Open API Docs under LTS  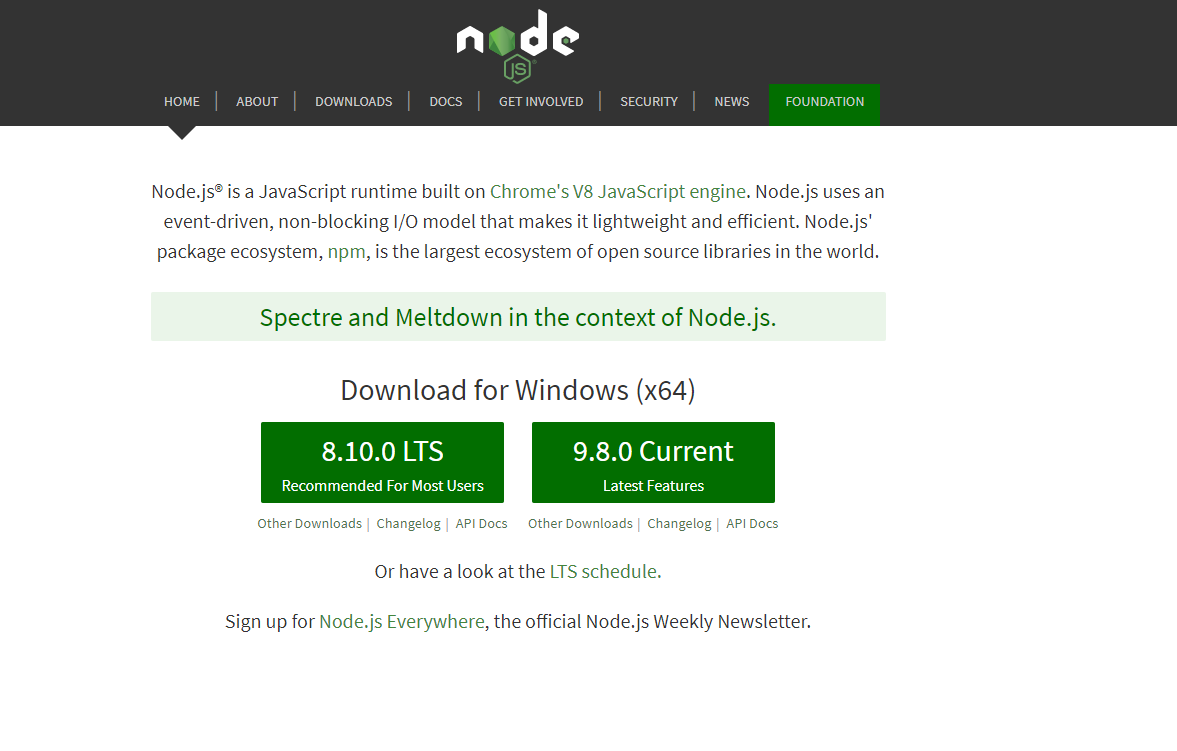pyautogui.click(x=481, y=523)
